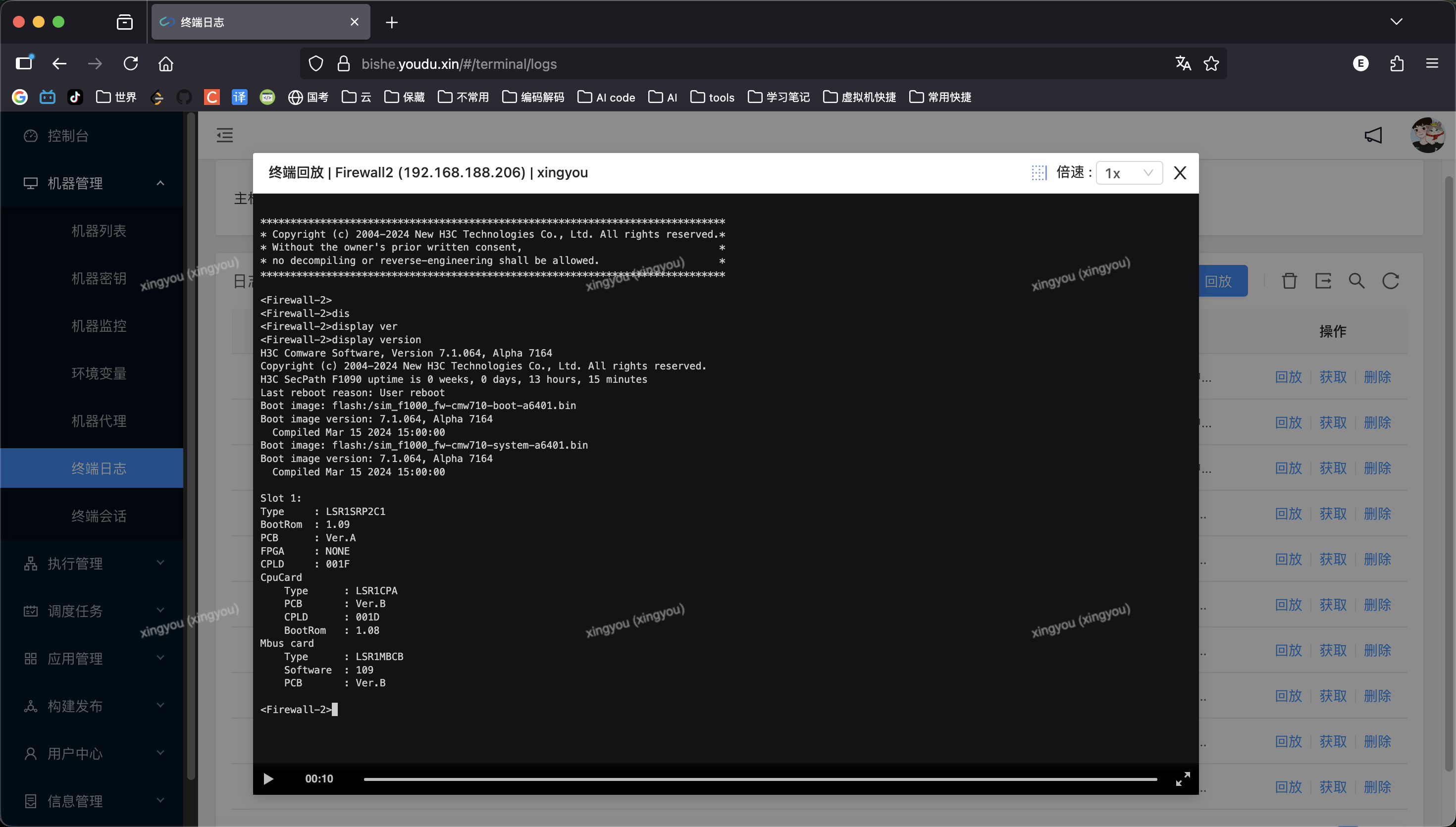Collapse the sidebar menu toggle icon
This screenshot has width=1456, height=827.
225,135
